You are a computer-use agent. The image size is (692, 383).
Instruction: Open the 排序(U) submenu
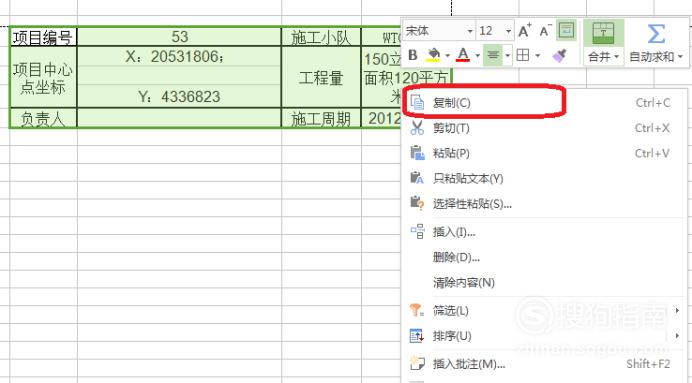(x=544, y=336)
